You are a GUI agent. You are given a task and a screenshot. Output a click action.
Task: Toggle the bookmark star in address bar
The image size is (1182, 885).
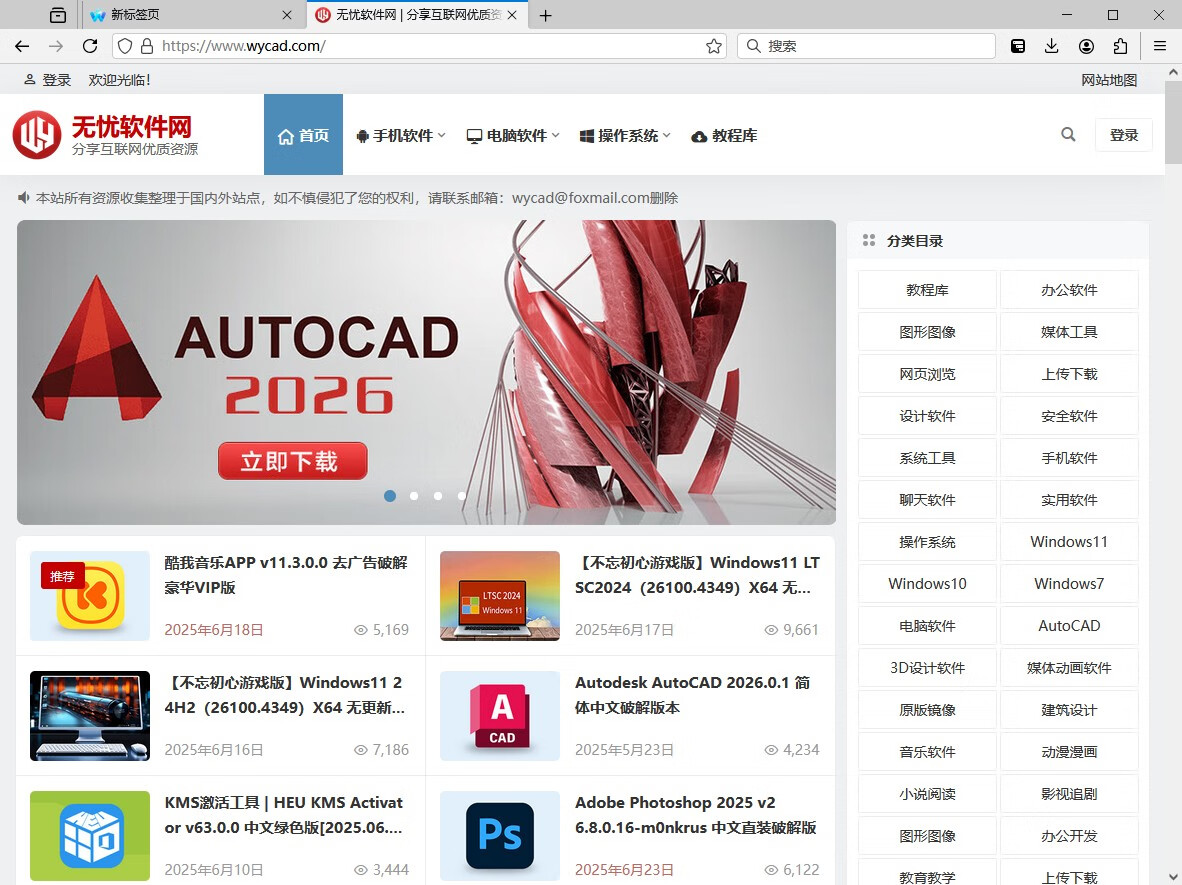pos(714,45)
